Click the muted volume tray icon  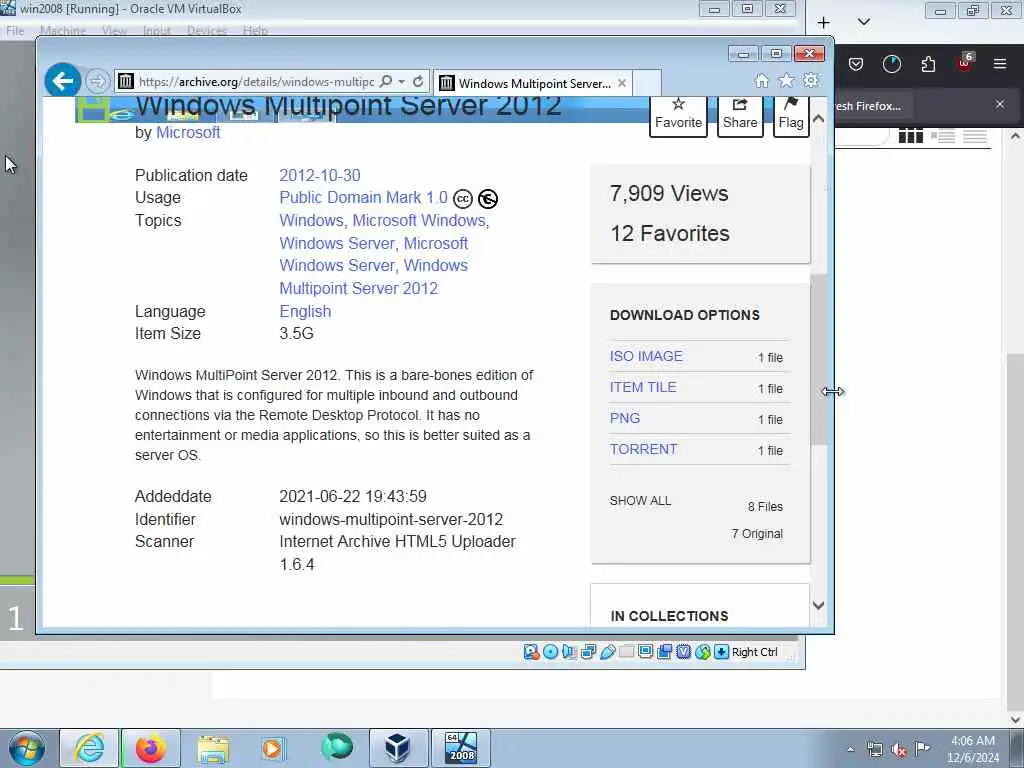coord(899,750)
